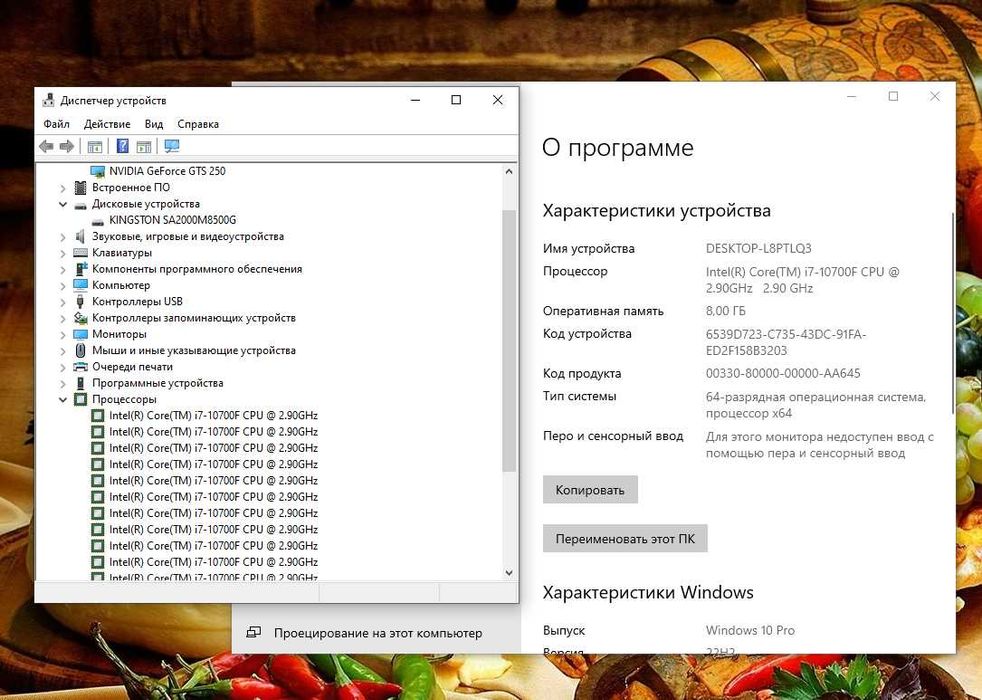Click the Характеристики устройства heading
The height and width of the screenshot is (700, 982).
click(656, 210)
